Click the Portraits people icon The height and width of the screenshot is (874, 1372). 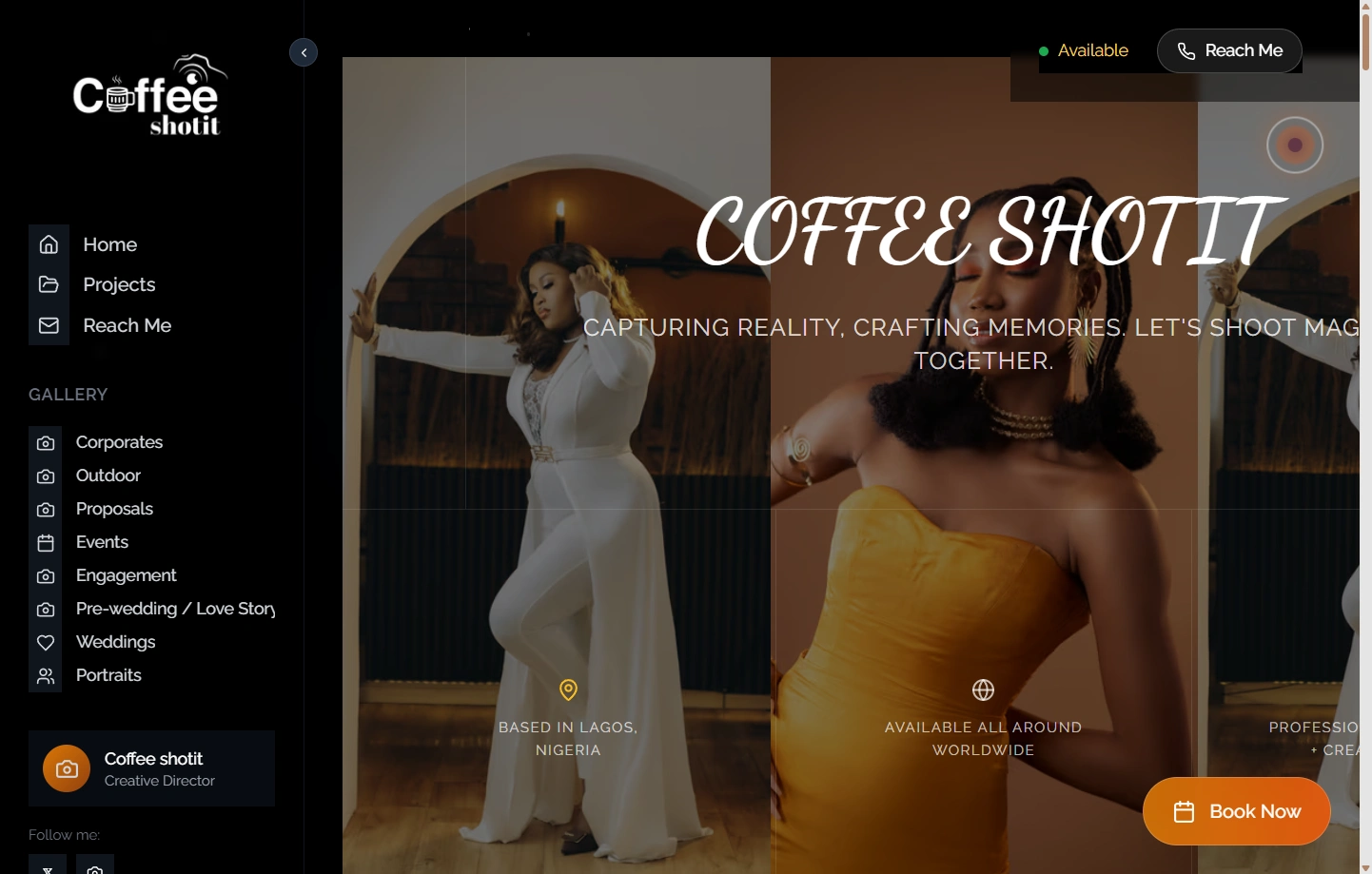[46, 675]
